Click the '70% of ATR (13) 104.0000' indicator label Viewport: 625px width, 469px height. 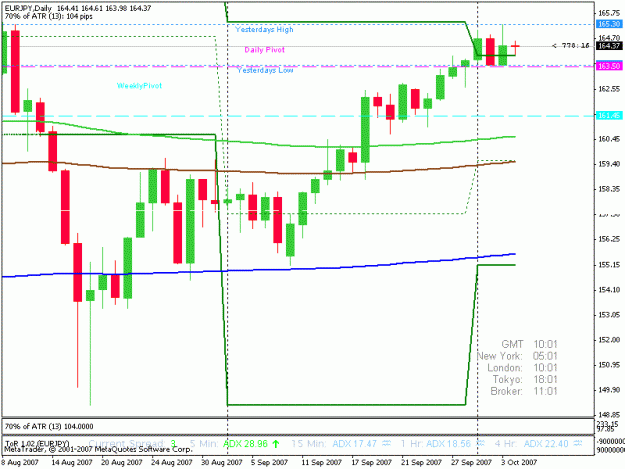49,426
